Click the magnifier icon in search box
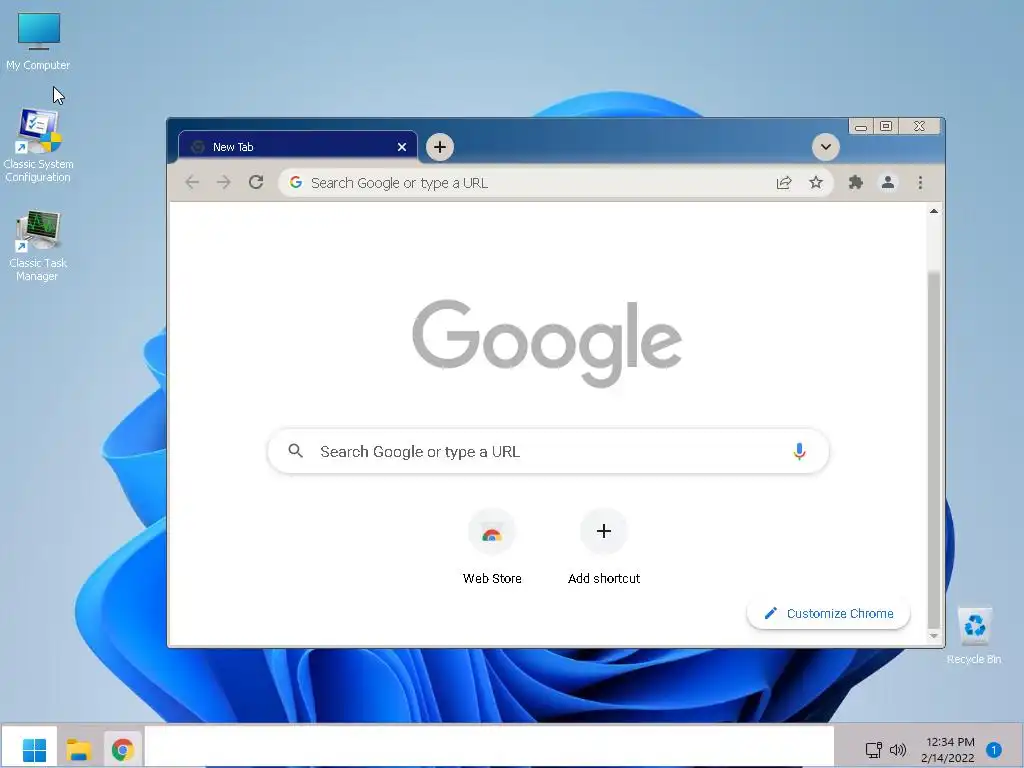 [295, 451]
